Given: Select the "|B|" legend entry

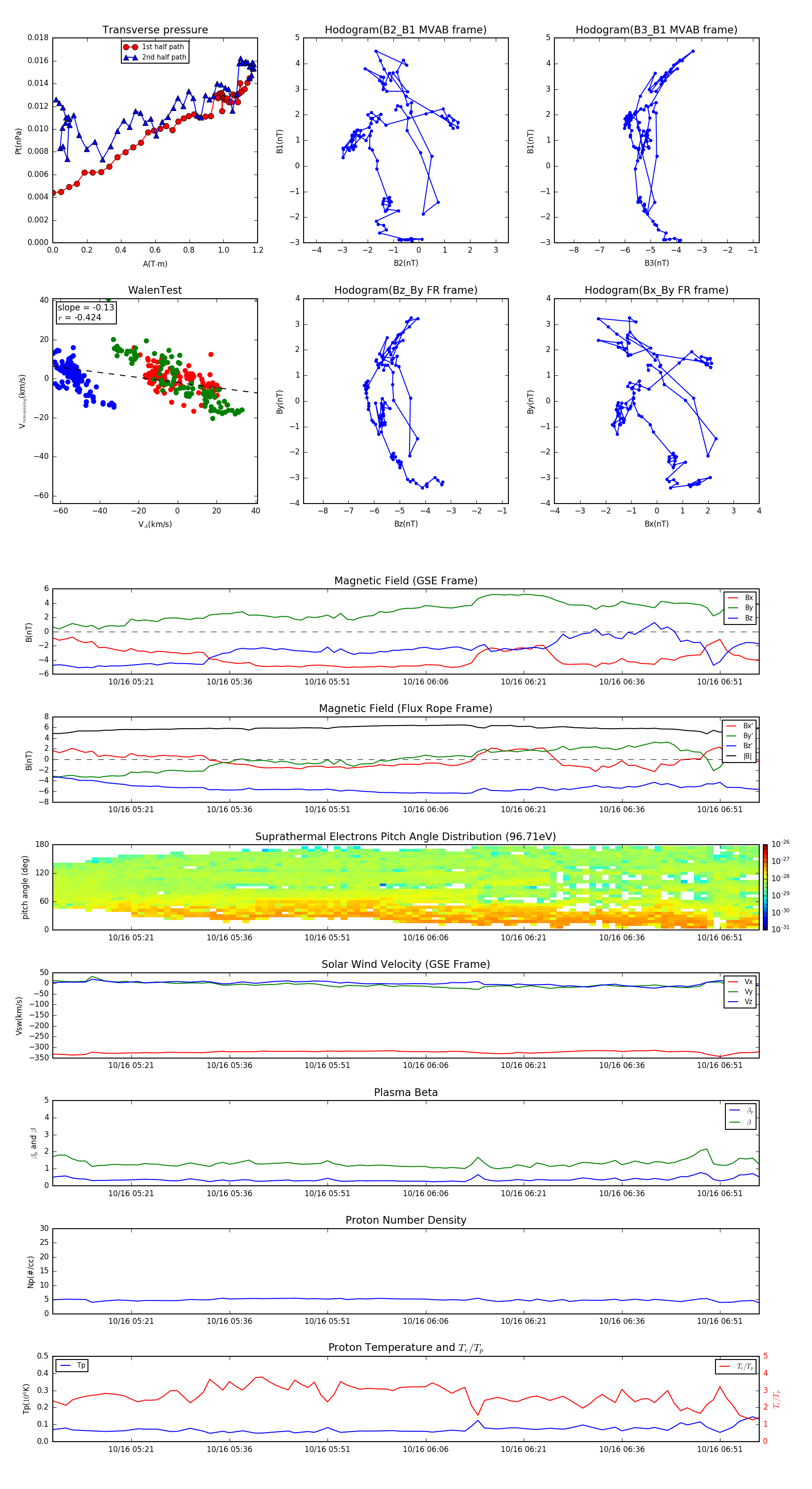Looking at the screenshot, I should tap(740, 756).
